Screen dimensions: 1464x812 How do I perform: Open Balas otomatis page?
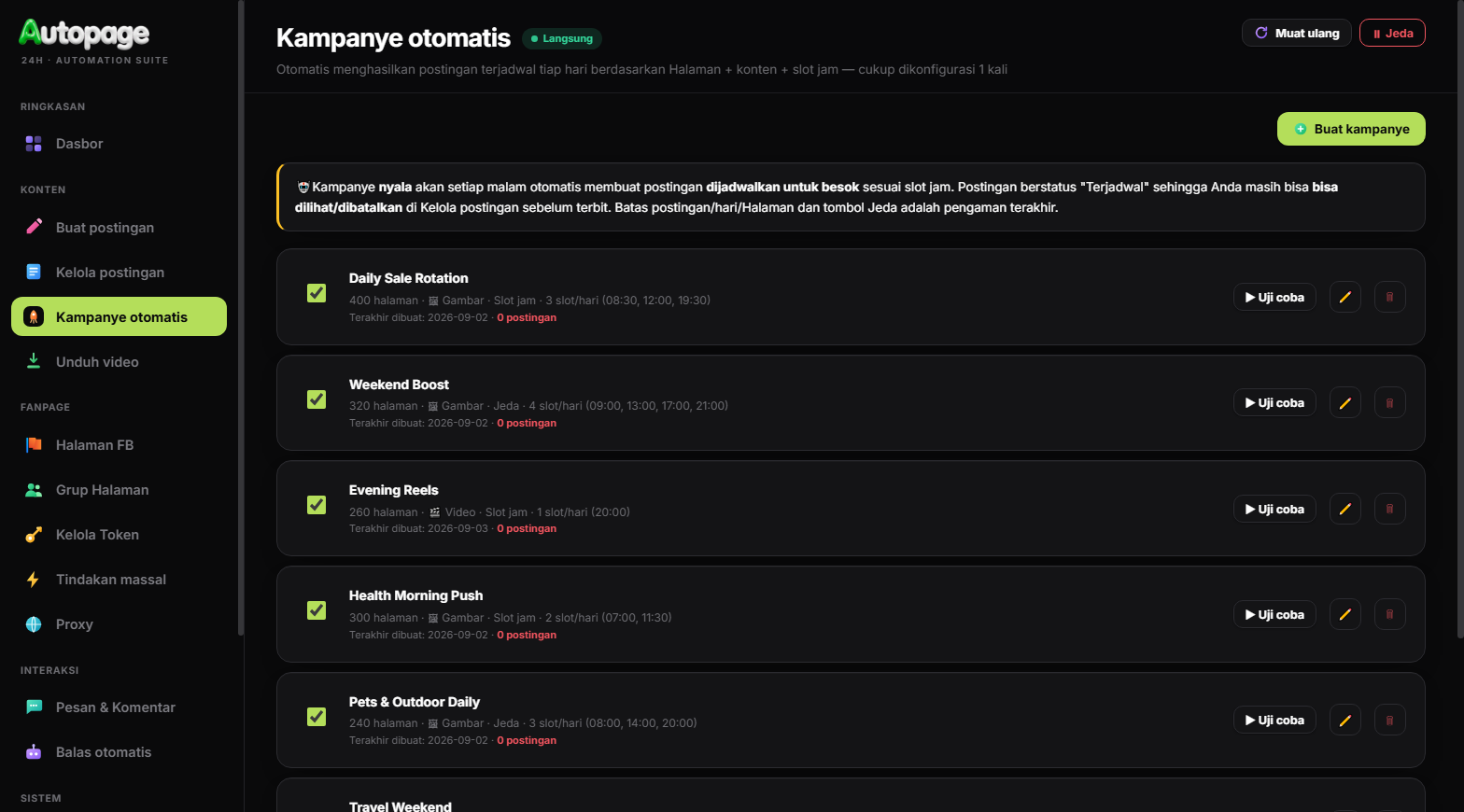(119, 752)
